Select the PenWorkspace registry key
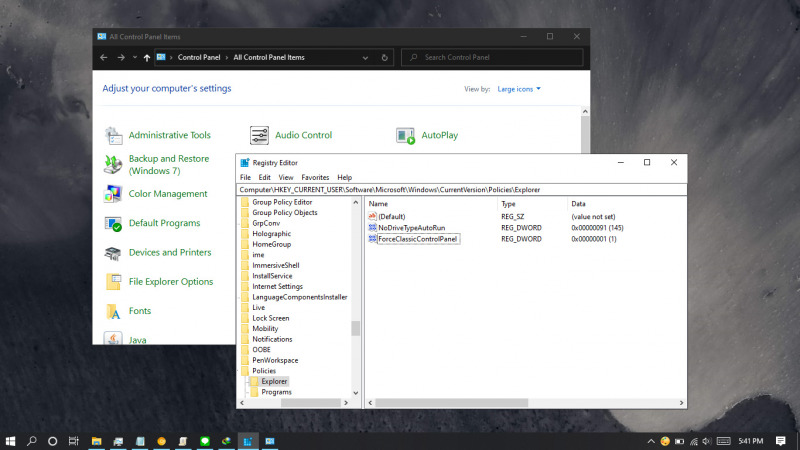 pyautogui.click(x=275, y=360)
